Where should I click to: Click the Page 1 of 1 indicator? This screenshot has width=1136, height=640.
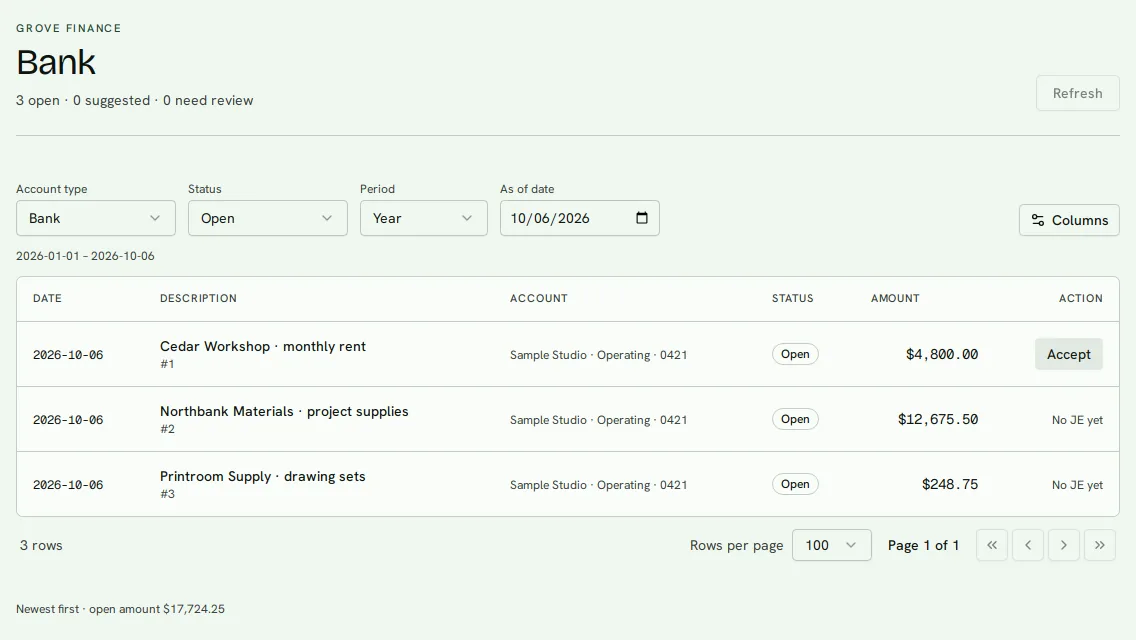(x=923, y=545)
